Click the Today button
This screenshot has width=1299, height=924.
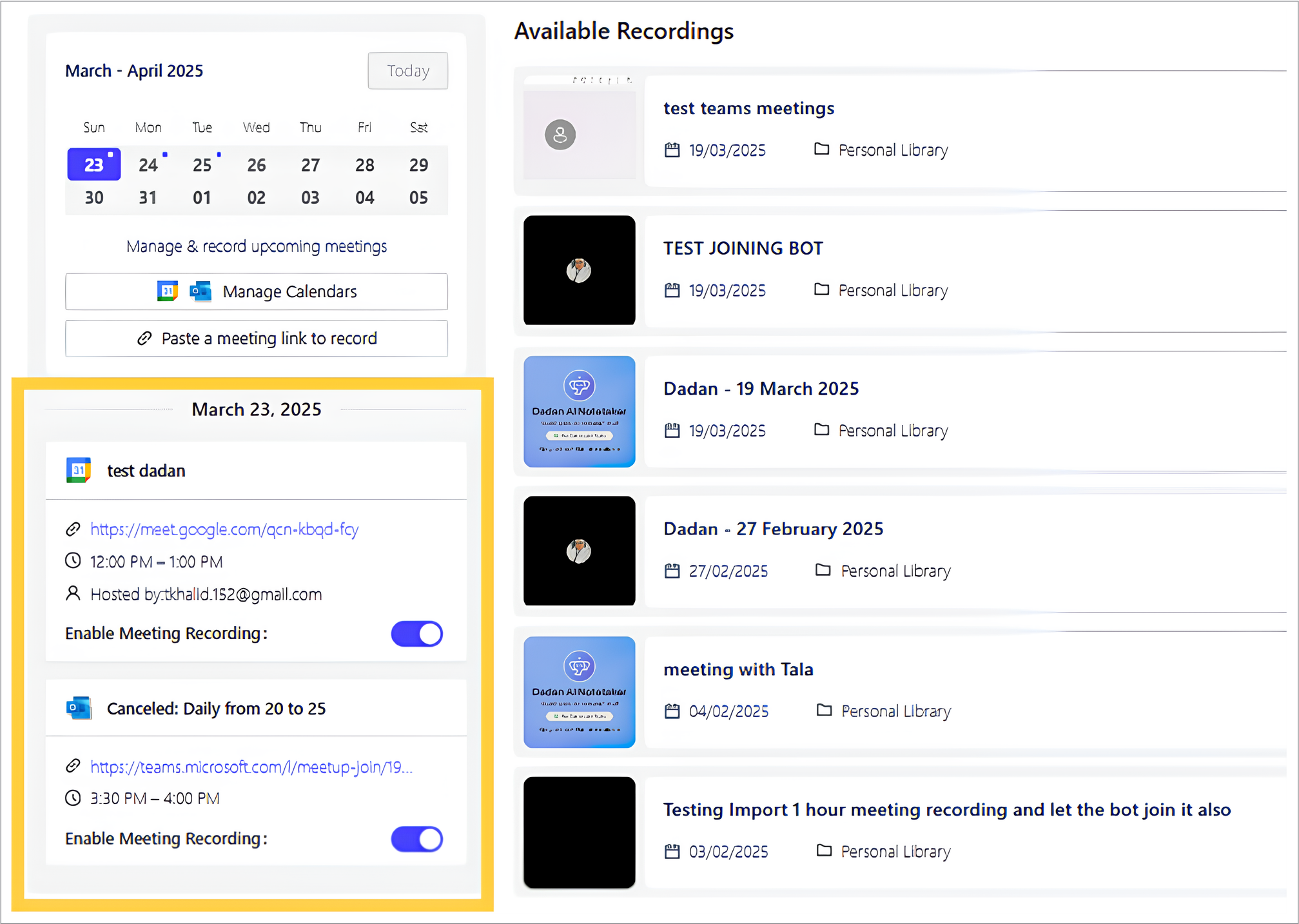(407, 71)
